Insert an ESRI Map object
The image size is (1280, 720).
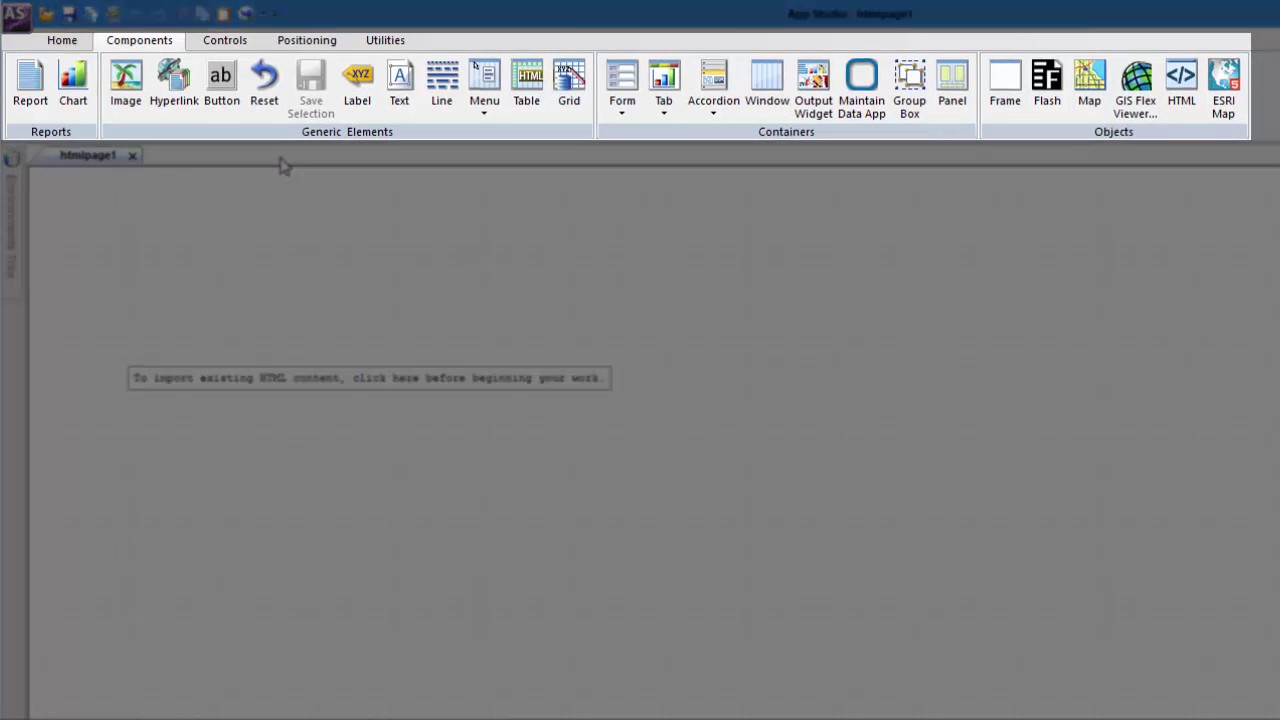coord(1223,89)
